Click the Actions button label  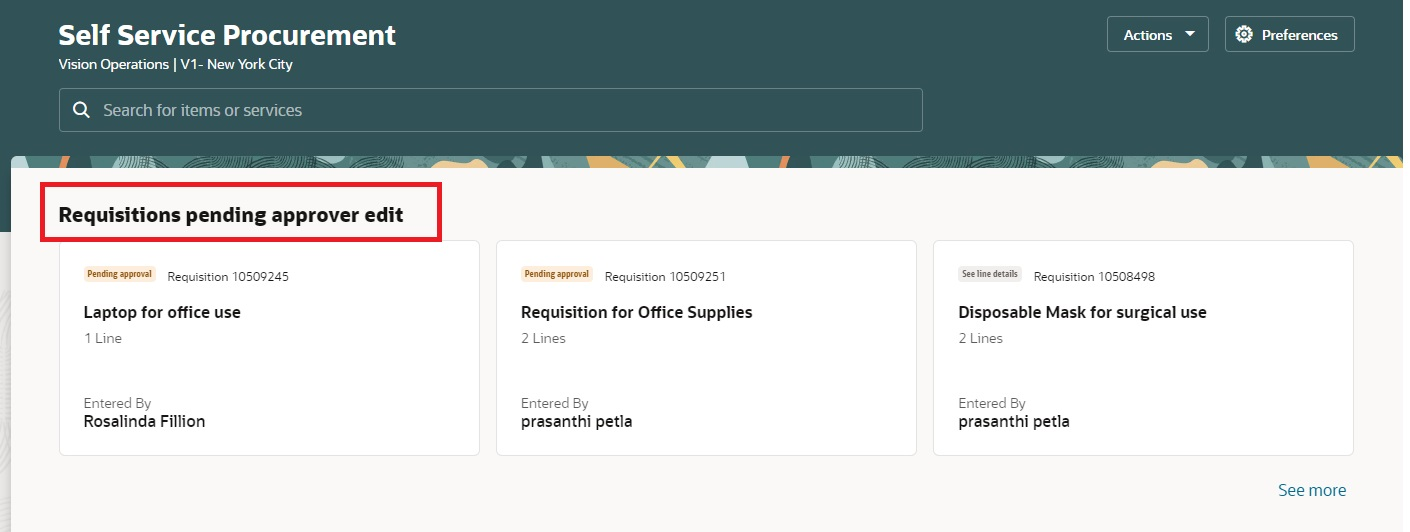pyautogui.click(x=1147, y=35)
